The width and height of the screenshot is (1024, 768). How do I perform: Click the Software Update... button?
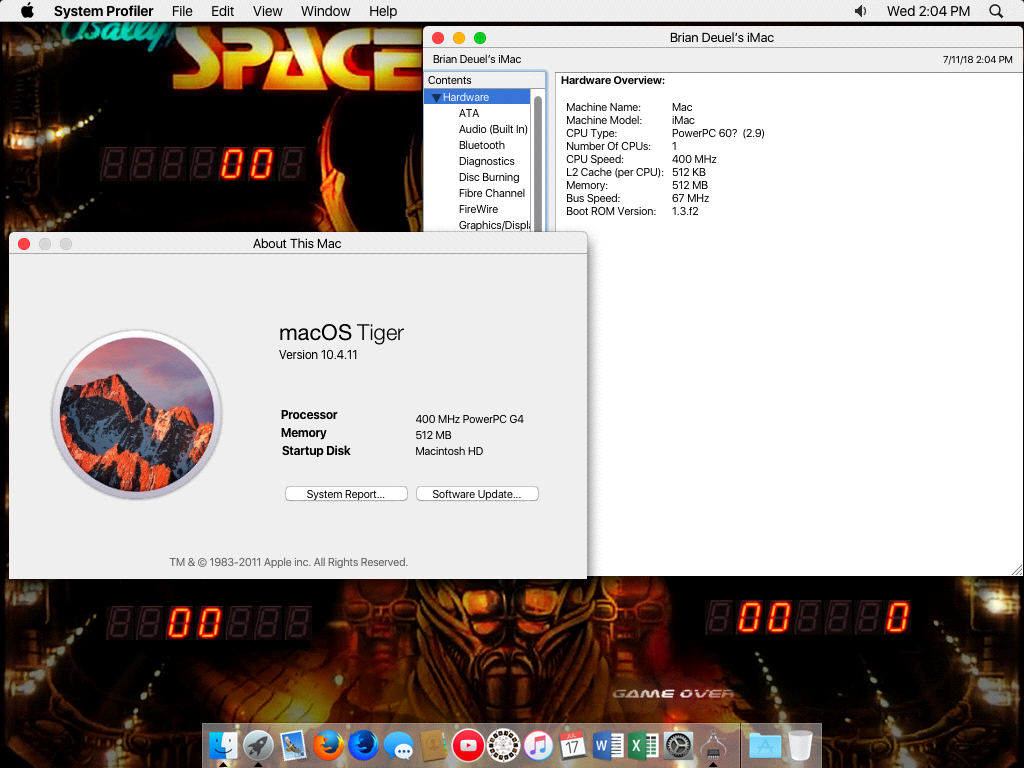477,494
